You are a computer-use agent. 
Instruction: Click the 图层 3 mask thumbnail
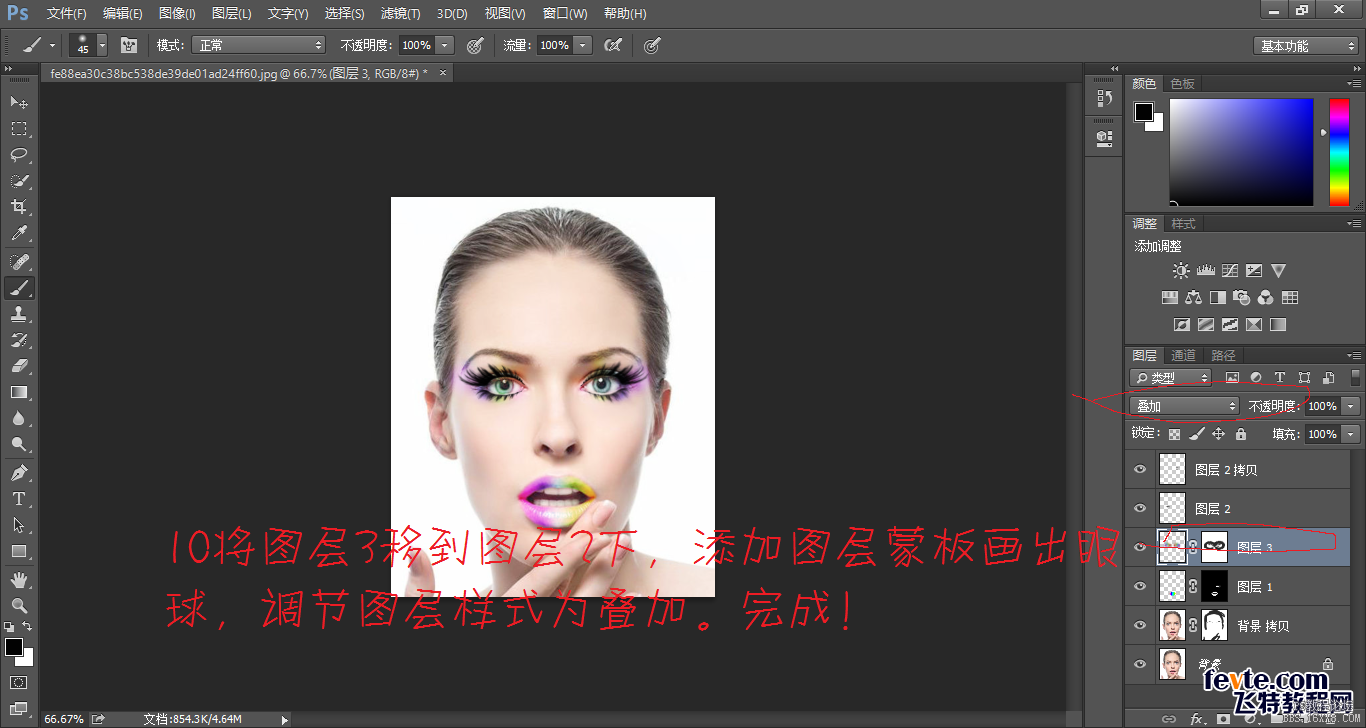coord(1214,547)
